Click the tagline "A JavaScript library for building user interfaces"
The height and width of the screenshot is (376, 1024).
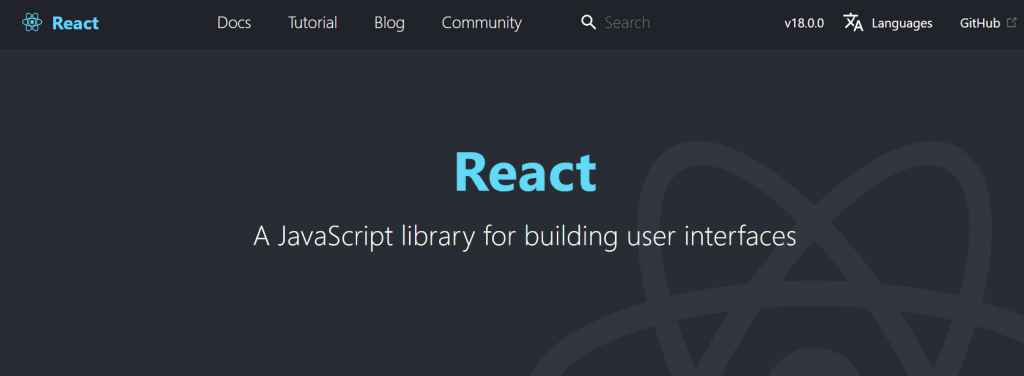[x=525, y=236]
